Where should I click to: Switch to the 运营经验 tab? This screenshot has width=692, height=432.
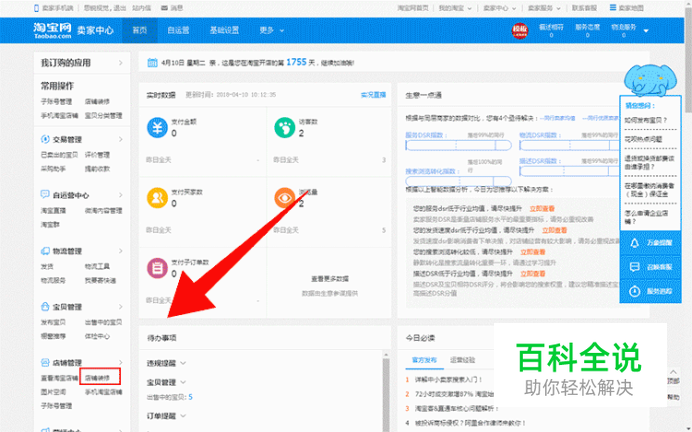pos(463,360)
